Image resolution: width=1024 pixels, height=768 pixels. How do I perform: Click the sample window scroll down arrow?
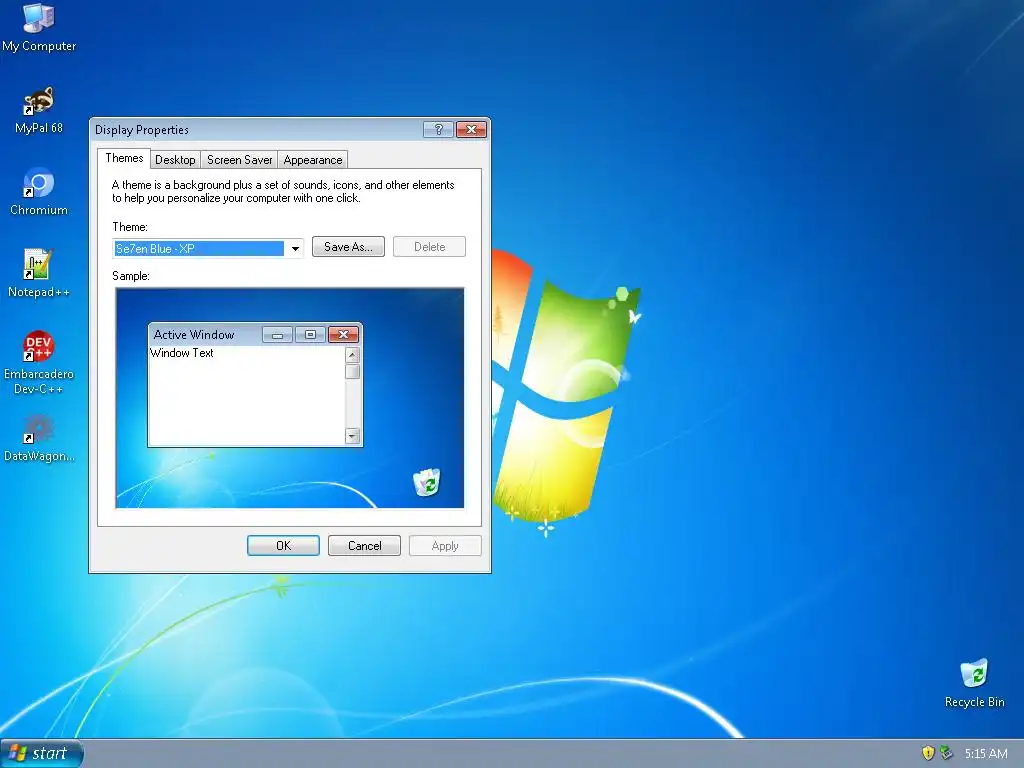tap(353, 436)
